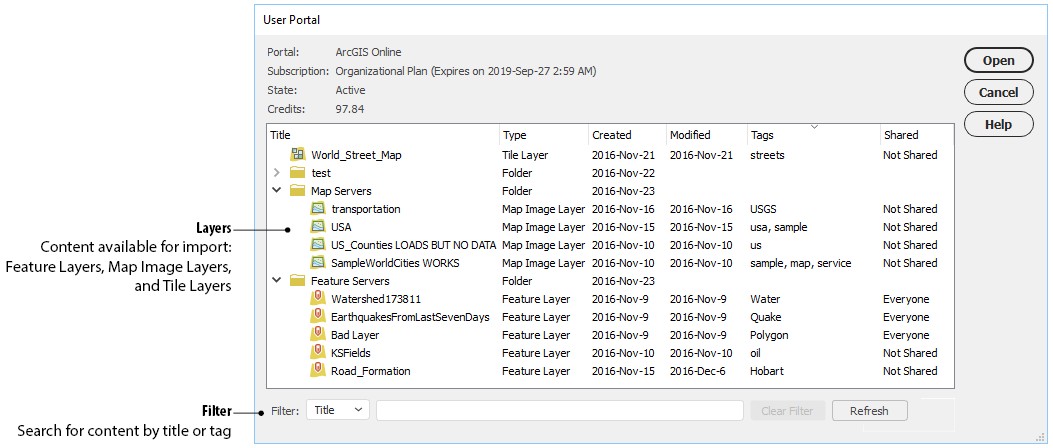
Task: Select the EarthquakesFromLastSevenDays layer
Action: [x=410, y=317]
